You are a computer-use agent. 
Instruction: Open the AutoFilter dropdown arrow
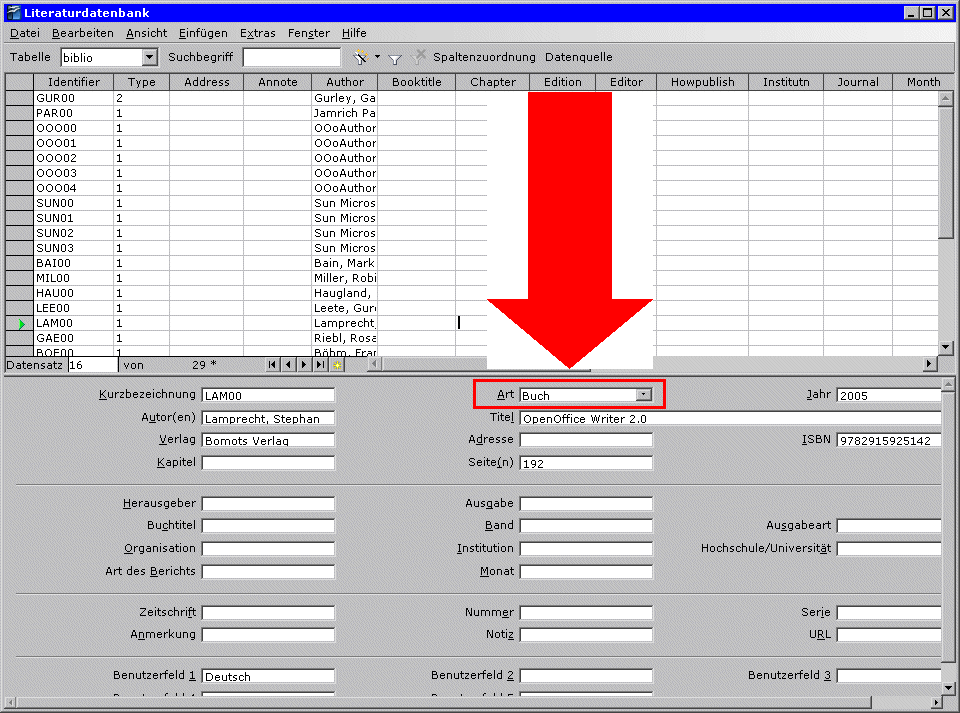[377, 58]
